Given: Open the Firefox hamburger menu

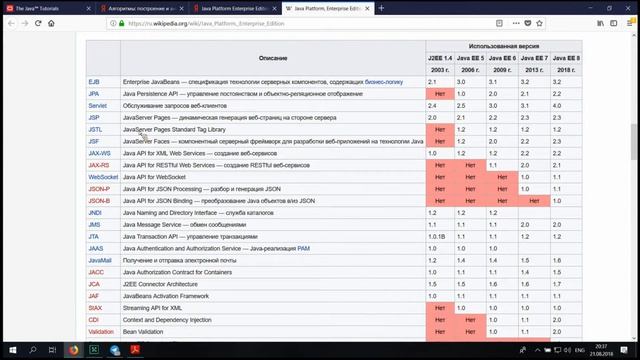Looking at the screenshot, I should pyautogui.click(x=630, y=23).
